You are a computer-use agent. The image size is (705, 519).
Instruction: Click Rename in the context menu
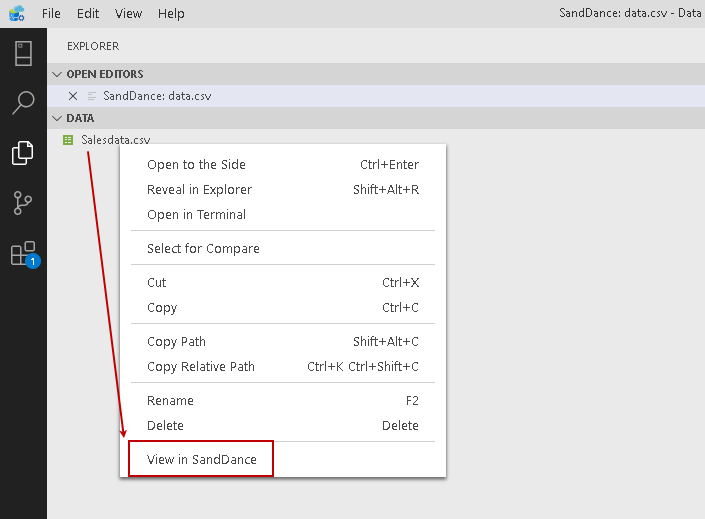point(170,401)
